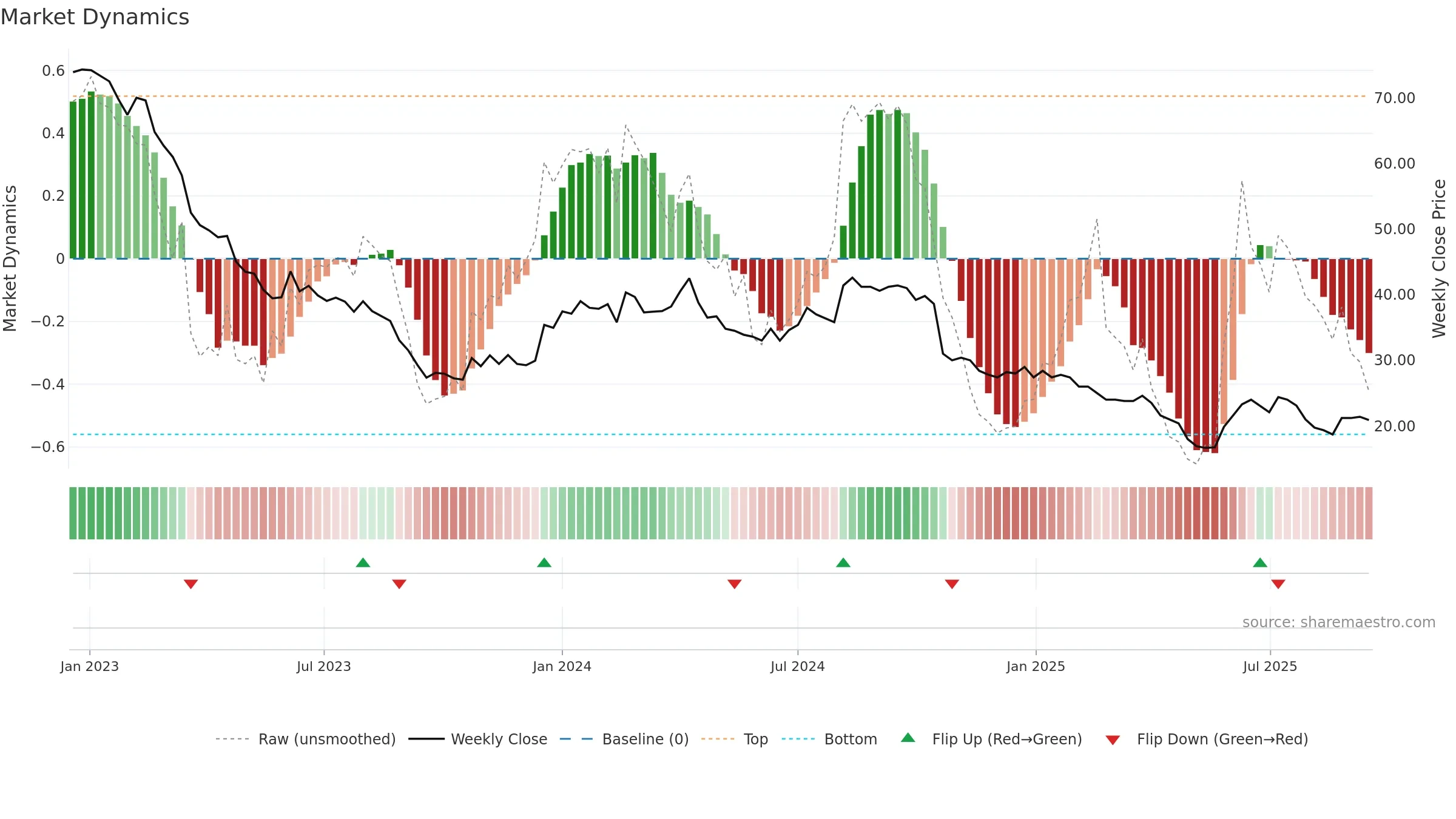Click the 30.00 price axis value
1456x819 pixels.
pos(1395,360)
